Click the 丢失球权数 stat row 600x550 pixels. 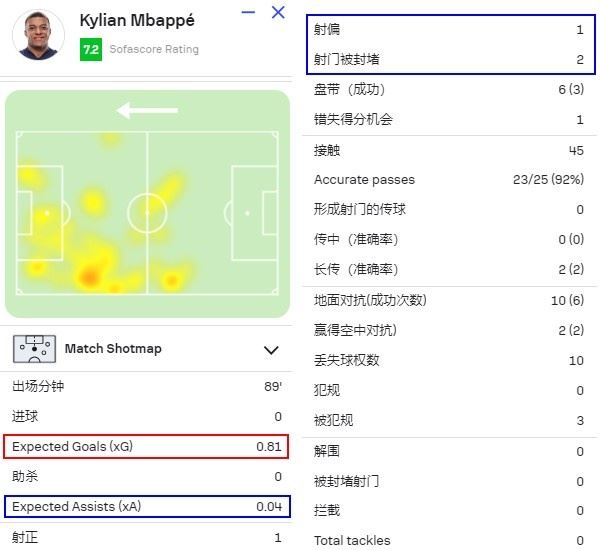coord(449,360)
